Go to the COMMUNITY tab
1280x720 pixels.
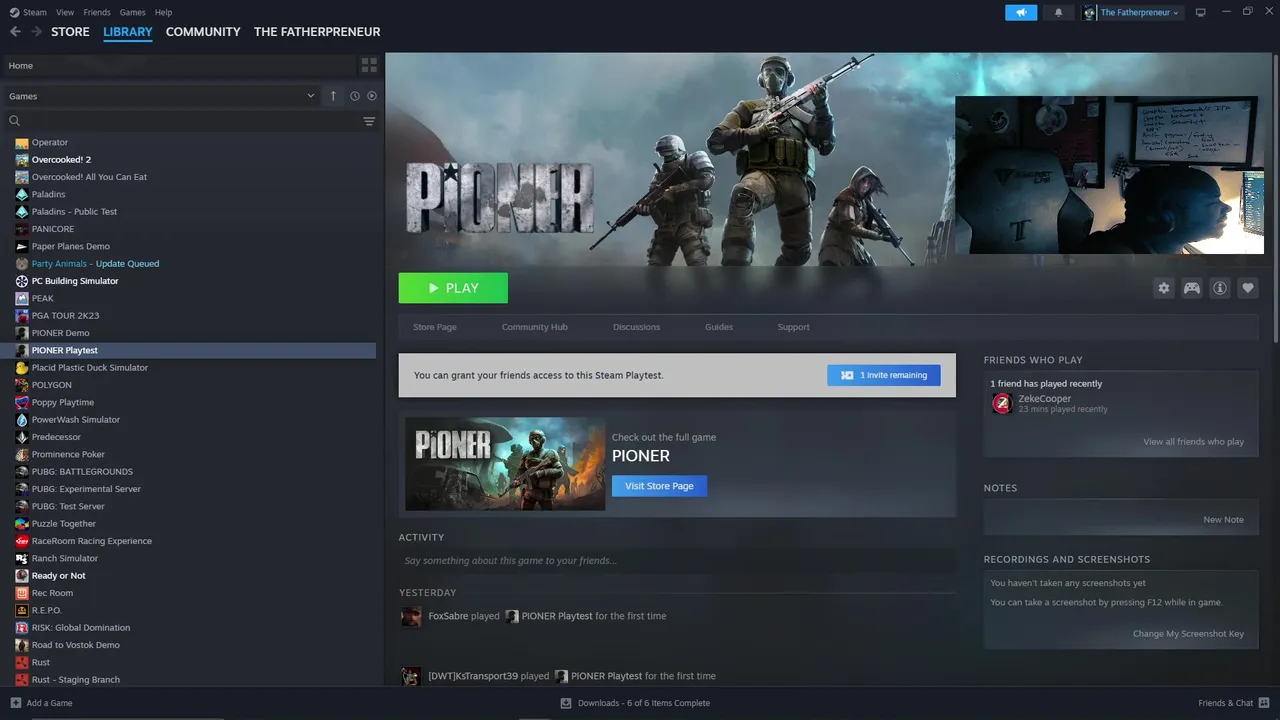coord(203,32)
